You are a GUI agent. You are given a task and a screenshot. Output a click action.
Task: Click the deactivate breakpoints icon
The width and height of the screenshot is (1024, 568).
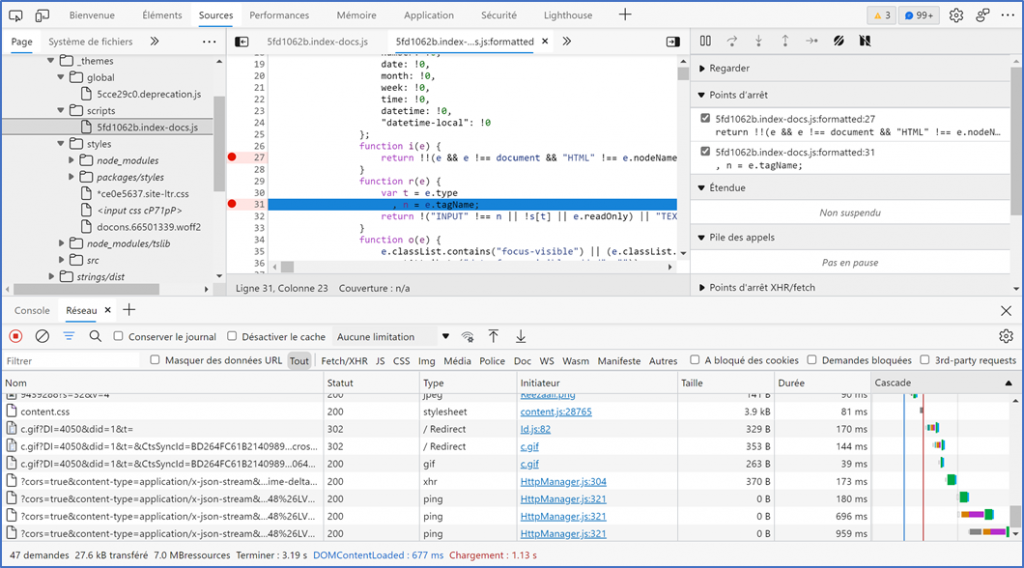pos(839,41)
